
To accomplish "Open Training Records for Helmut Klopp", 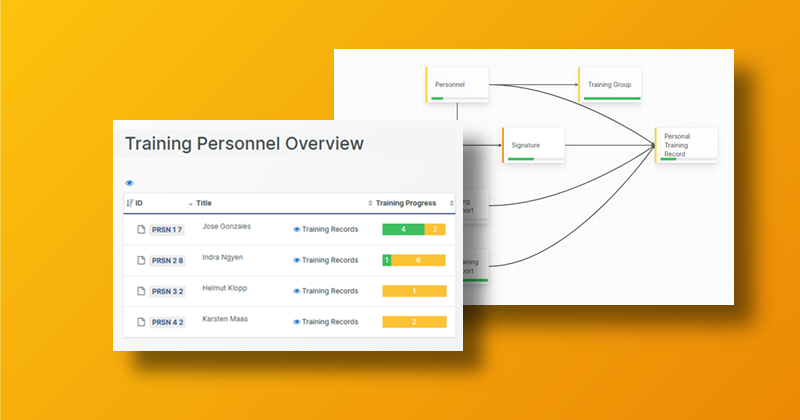I will (330, 291).
